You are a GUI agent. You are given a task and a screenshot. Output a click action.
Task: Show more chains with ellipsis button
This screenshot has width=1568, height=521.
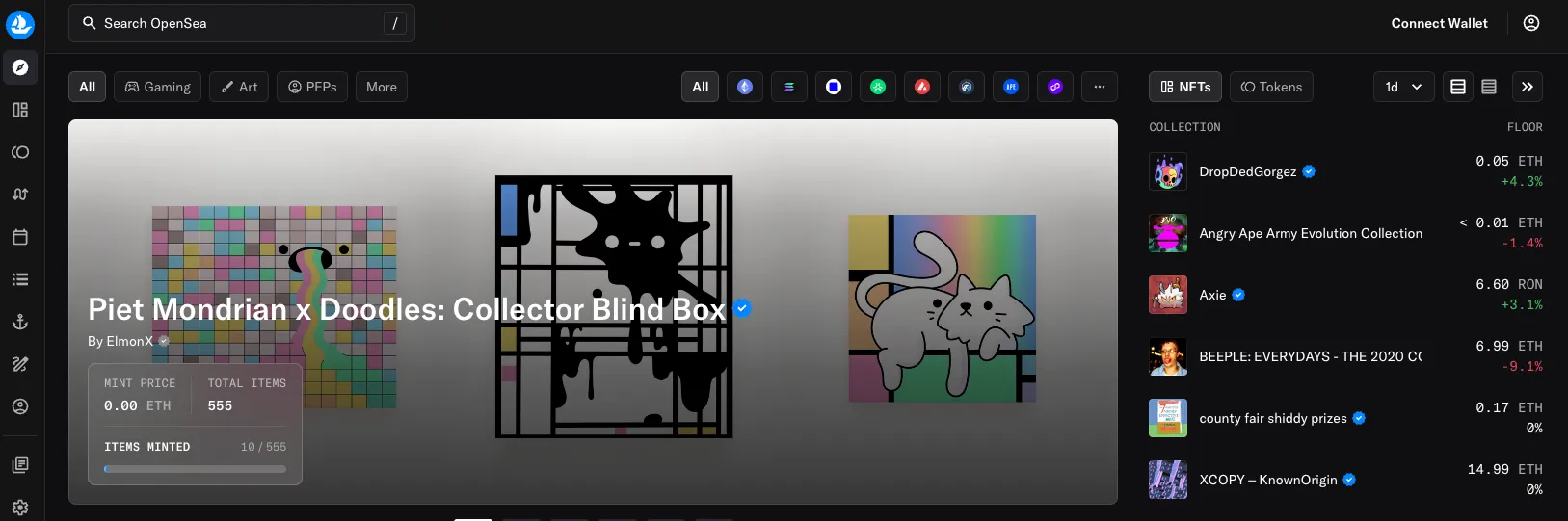point(1100,87)
